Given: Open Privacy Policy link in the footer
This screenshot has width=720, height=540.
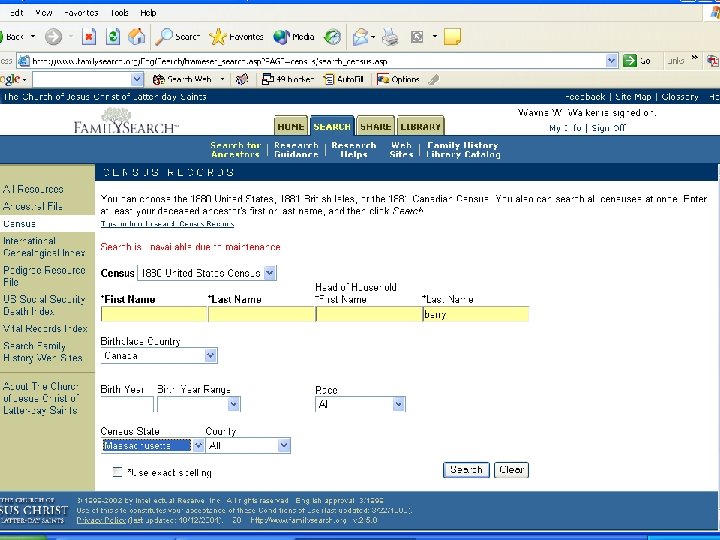Looking at the screenshot, I should (x=101, y=520).
